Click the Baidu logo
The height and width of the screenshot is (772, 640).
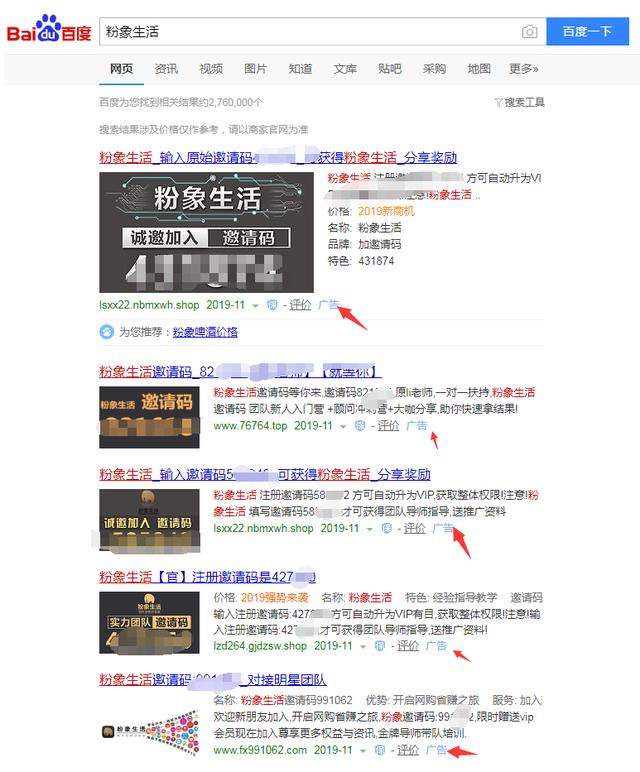(x=49, y=29)
